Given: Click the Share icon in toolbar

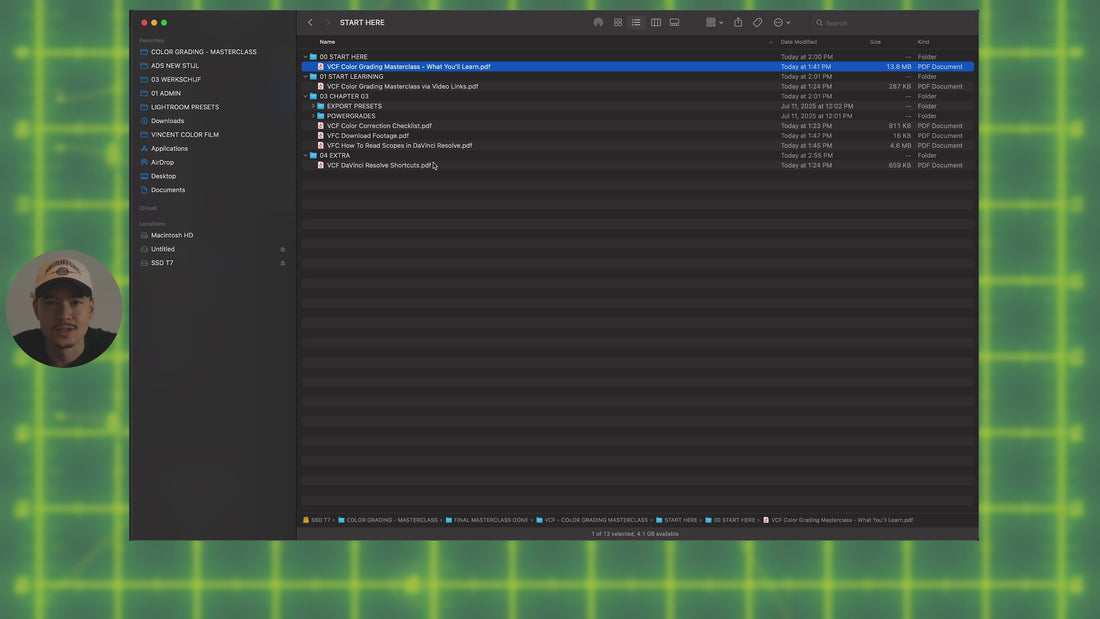Looking at the screenshot, I should click(x=738, y=22).
